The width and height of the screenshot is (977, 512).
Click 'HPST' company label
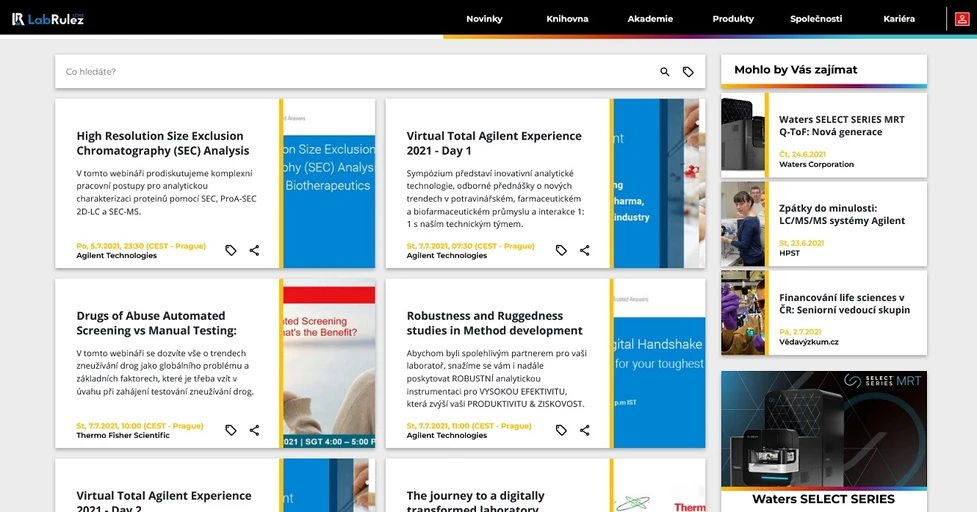[x=789, y=253]
